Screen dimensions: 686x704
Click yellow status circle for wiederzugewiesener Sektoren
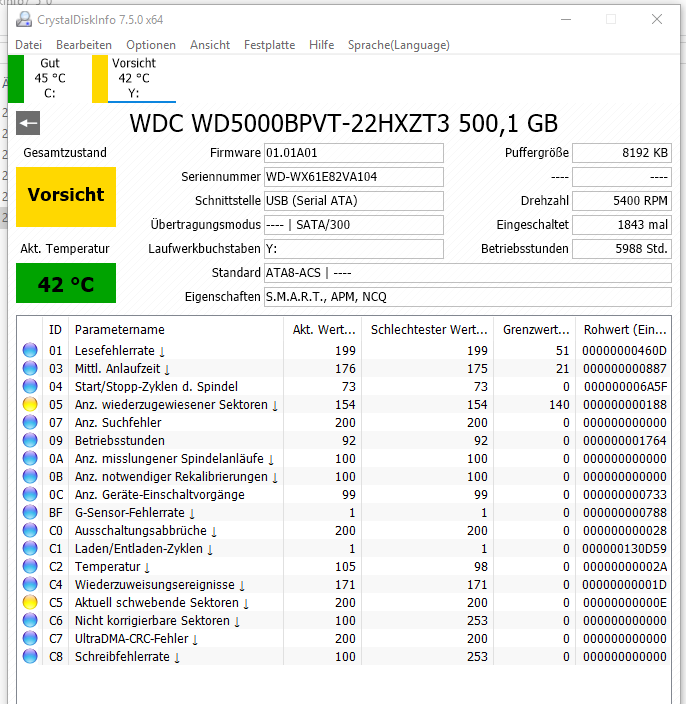tap(30, 404)
